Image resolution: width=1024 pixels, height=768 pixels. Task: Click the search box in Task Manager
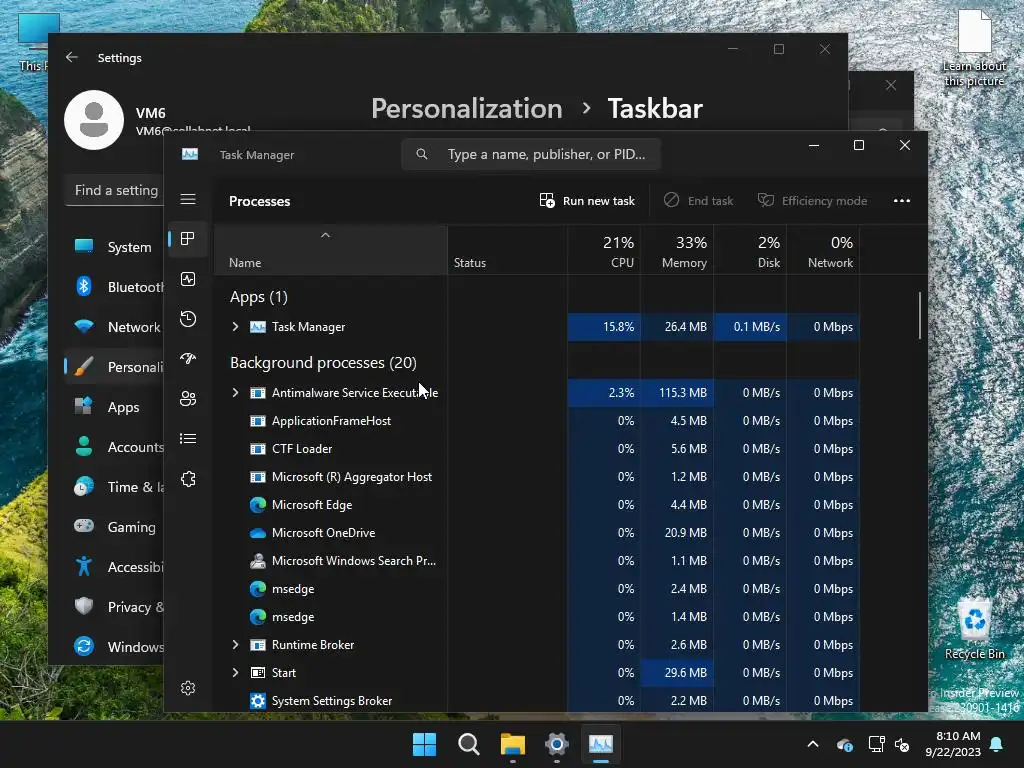pyautogui.click(x=531, y=154)
